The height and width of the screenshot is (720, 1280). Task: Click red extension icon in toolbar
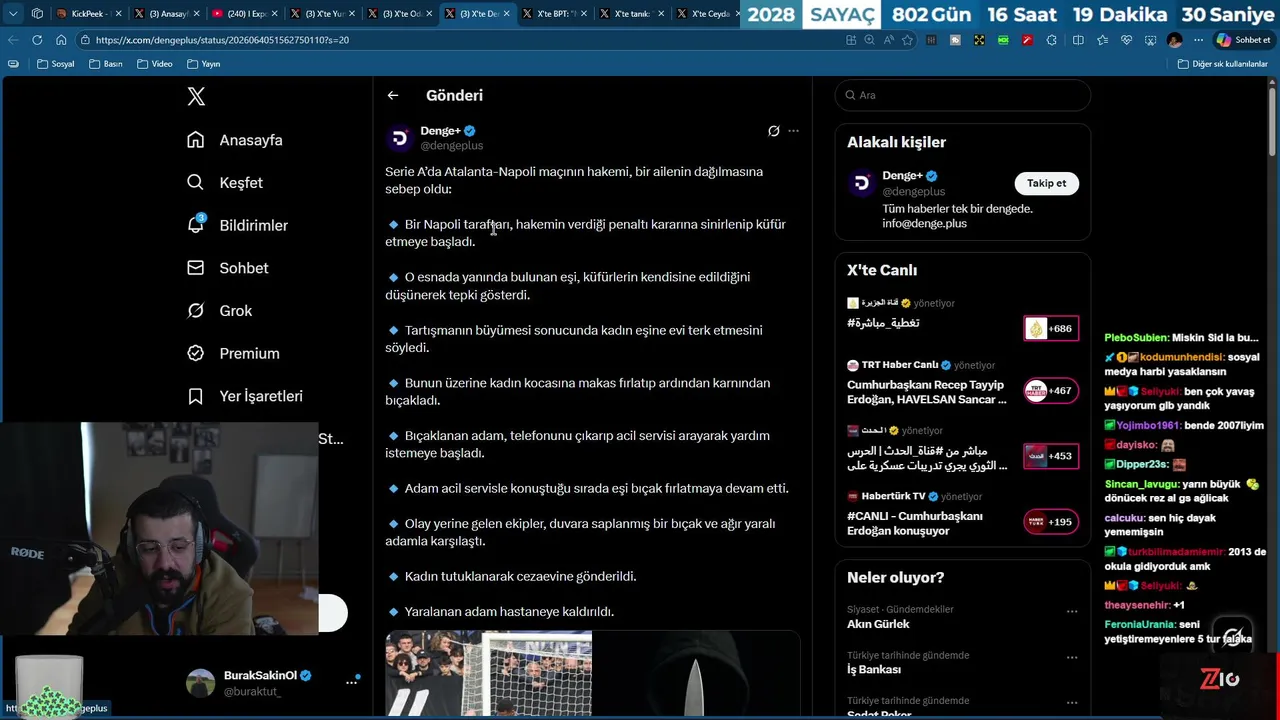(1027, 40)
